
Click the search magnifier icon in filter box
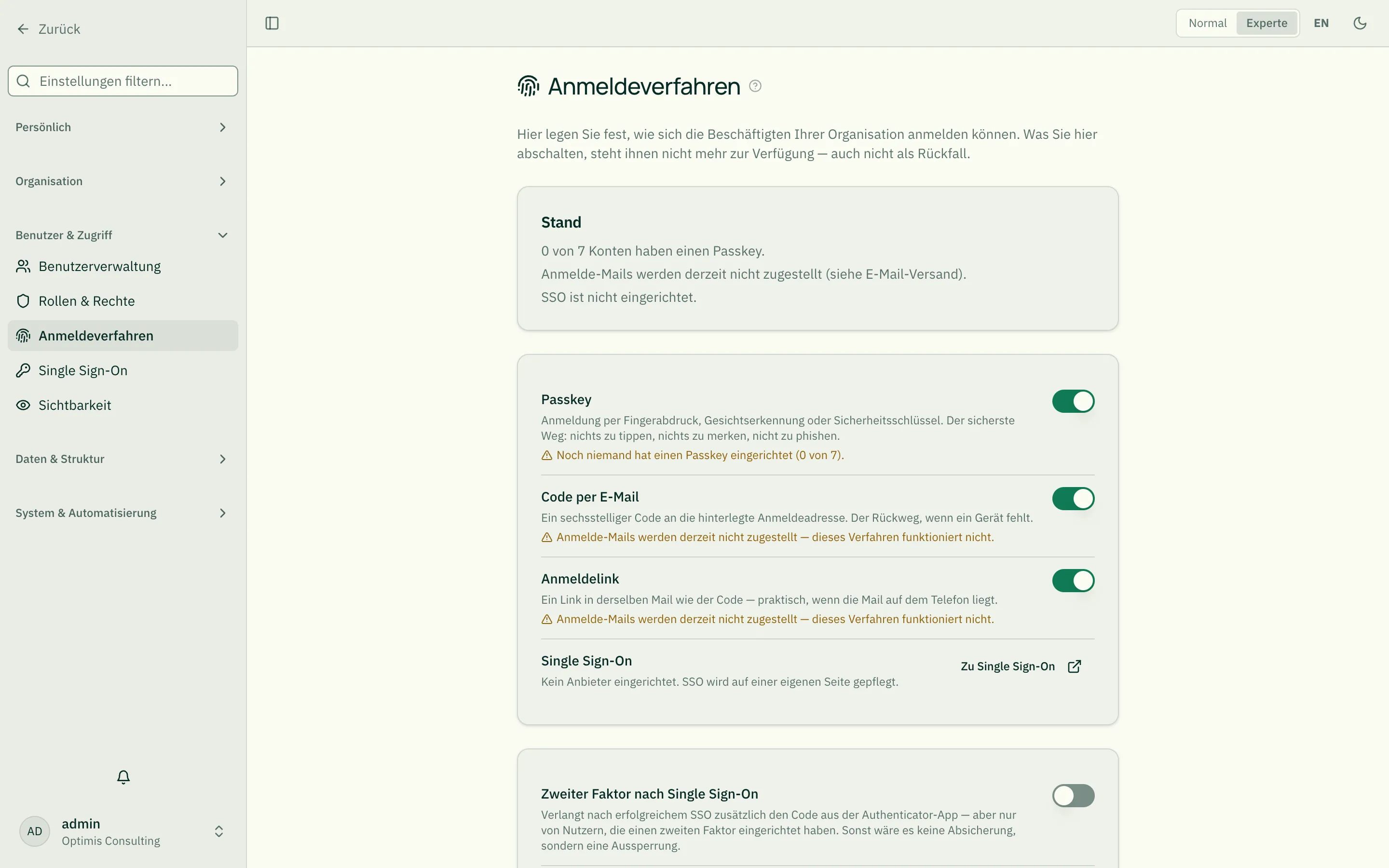[x=23, y=81]
